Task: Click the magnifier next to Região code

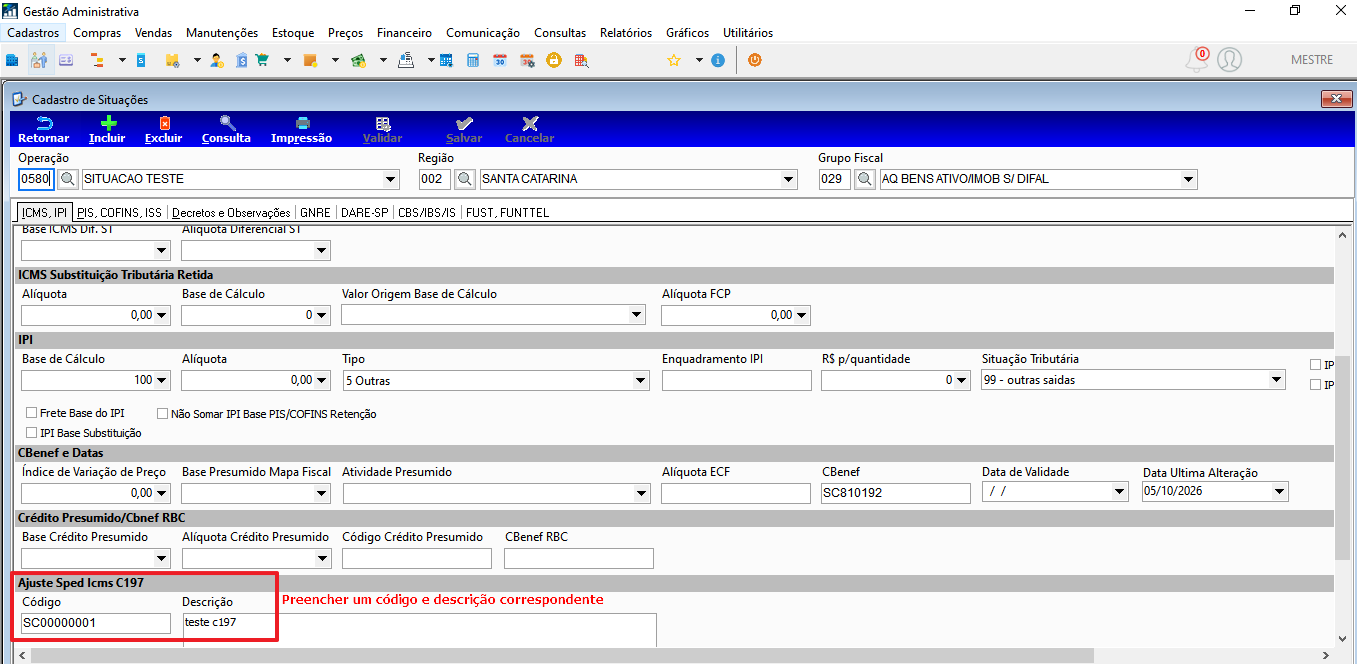Action: 465,179
